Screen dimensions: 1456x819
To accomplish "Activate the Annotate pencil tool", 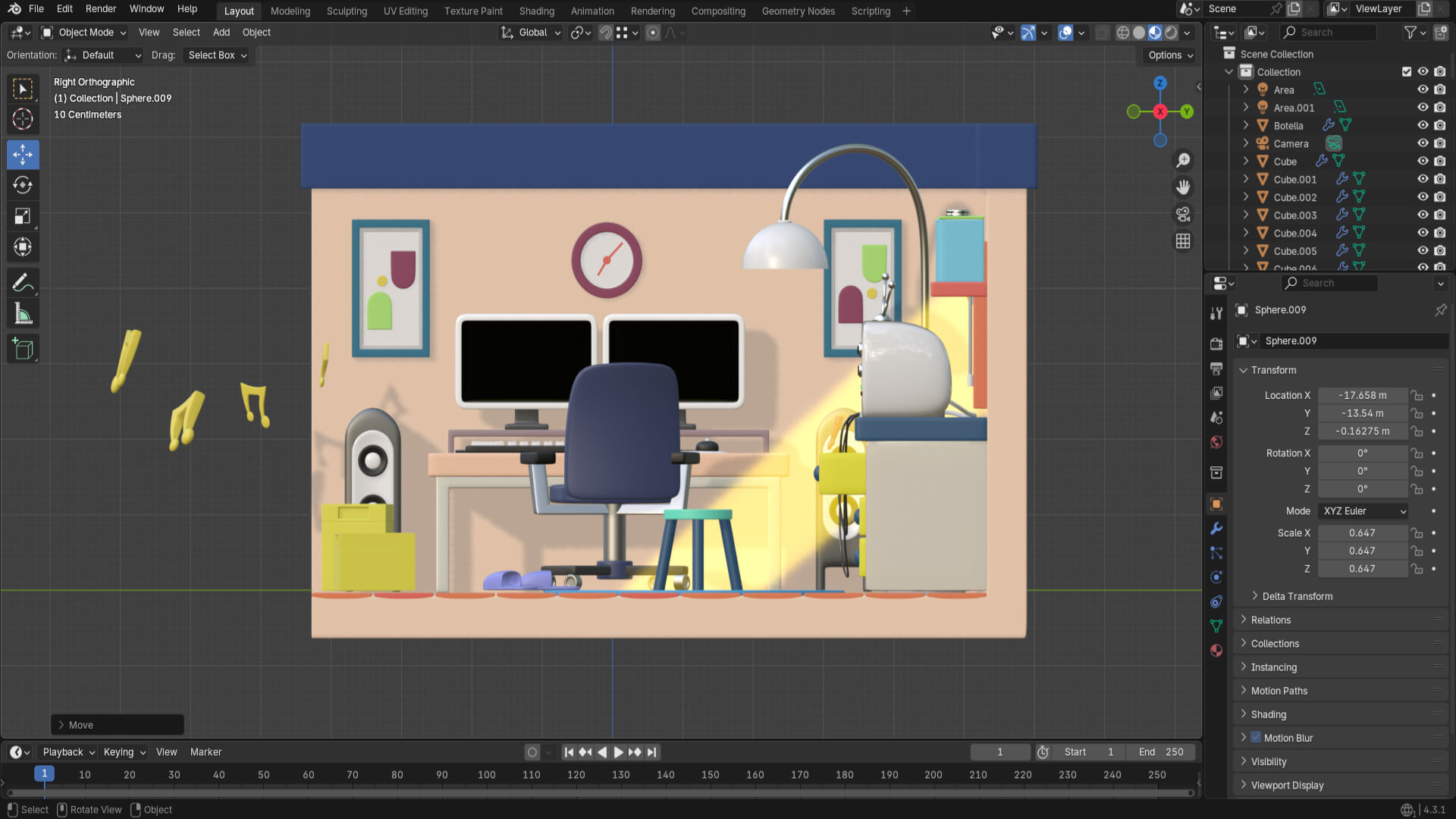I will [x=23, y=283].
